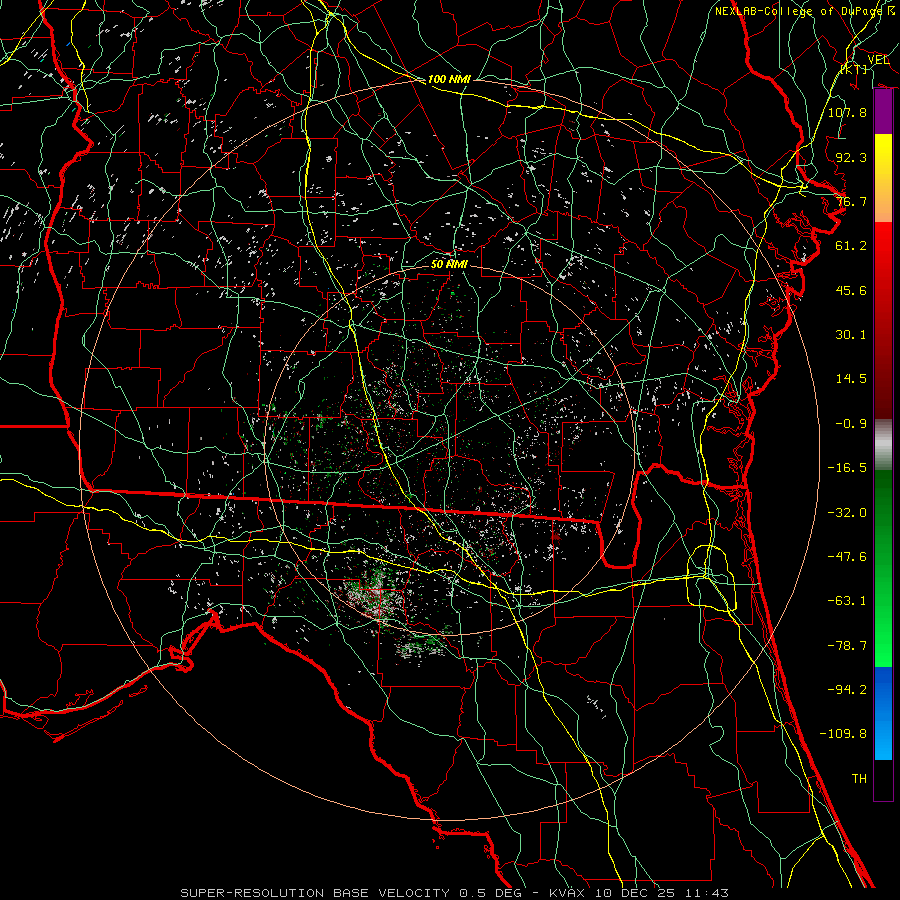
Task: Click the 0.5 DEG elevation text
Action: 490,893
